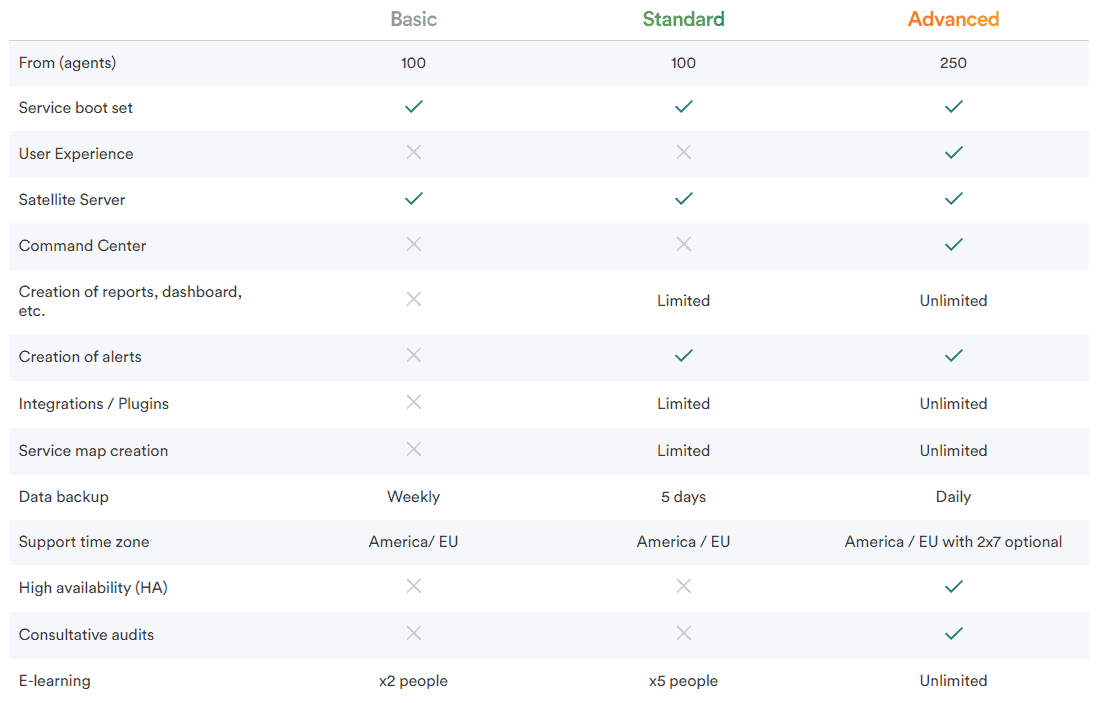Viewport: 1097px width, 703px height.
Task: Click the Advanced checkmark for User Experience
Action: point(953,152)
